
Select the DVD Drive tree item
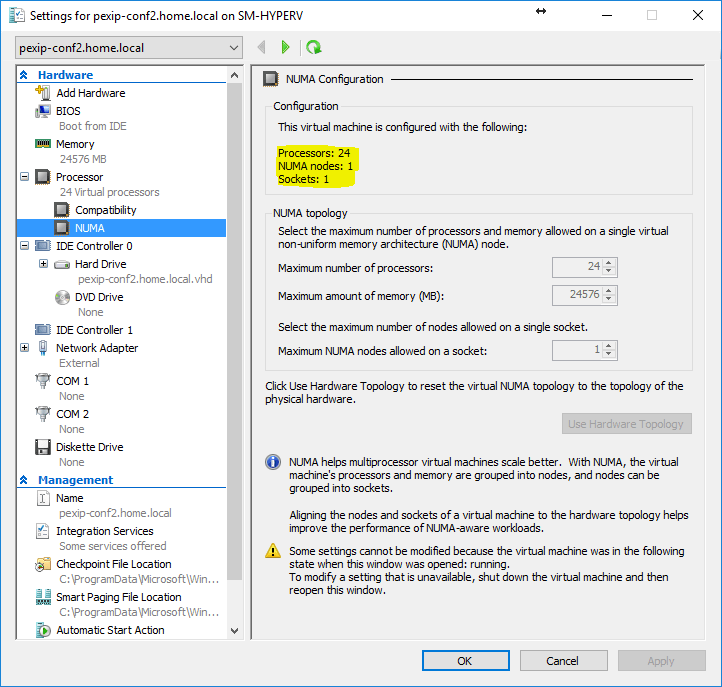pos(99,297)
